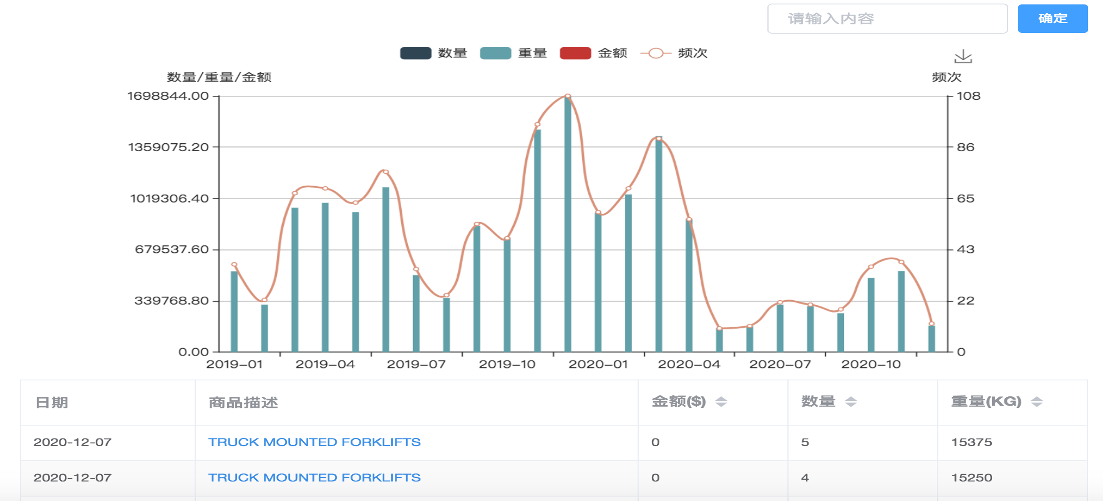Image resolution: width=1104 pixels, height=502 pixels.
Task: Click quantity cell 4
Action: (805, 477)
